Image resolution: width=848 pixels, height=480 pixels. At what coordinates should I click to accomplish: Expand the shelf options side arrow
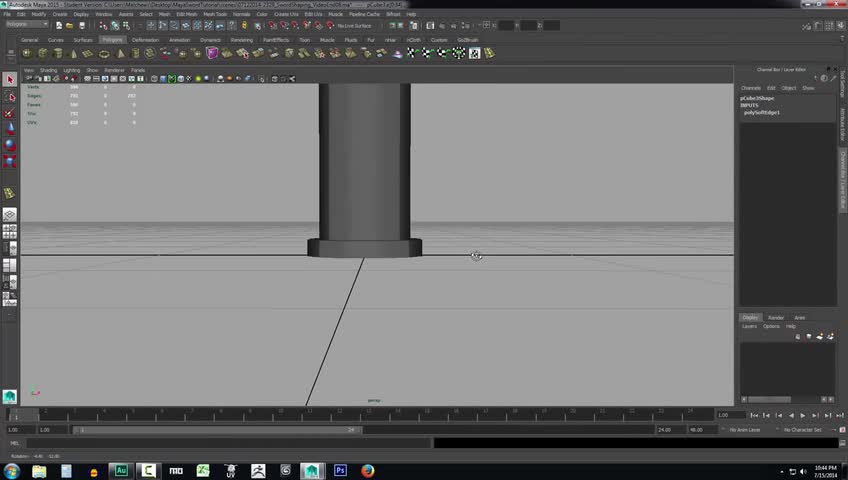(10, 54)
